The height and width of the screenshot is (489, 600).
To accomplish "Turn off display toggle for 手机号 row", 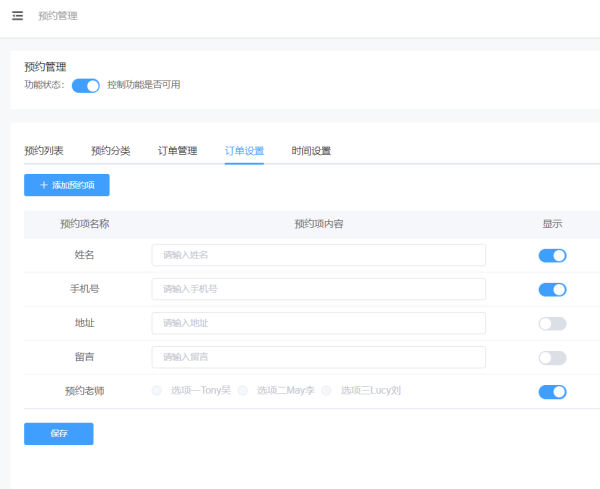I will (552, 290).
